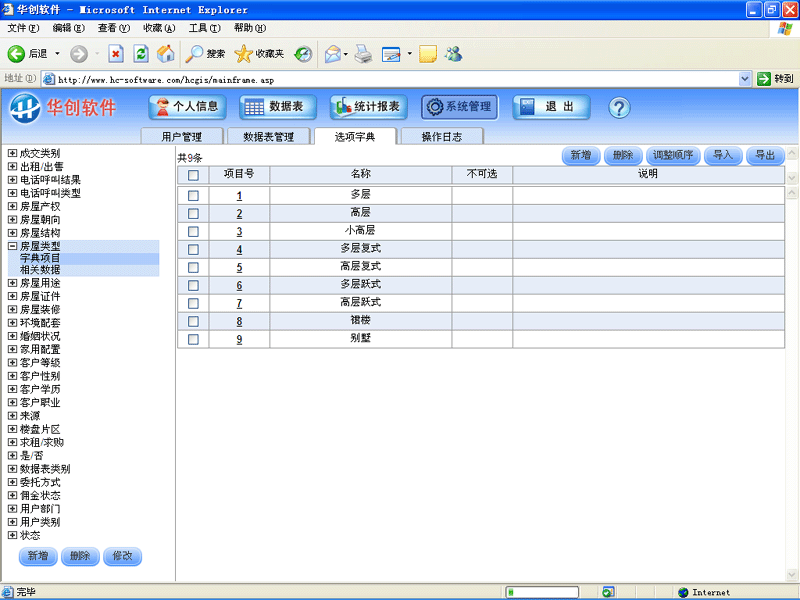Tick the checkbox for row 别墅
The width and height of the screenshot is (800, 600).
pos(193,339)
